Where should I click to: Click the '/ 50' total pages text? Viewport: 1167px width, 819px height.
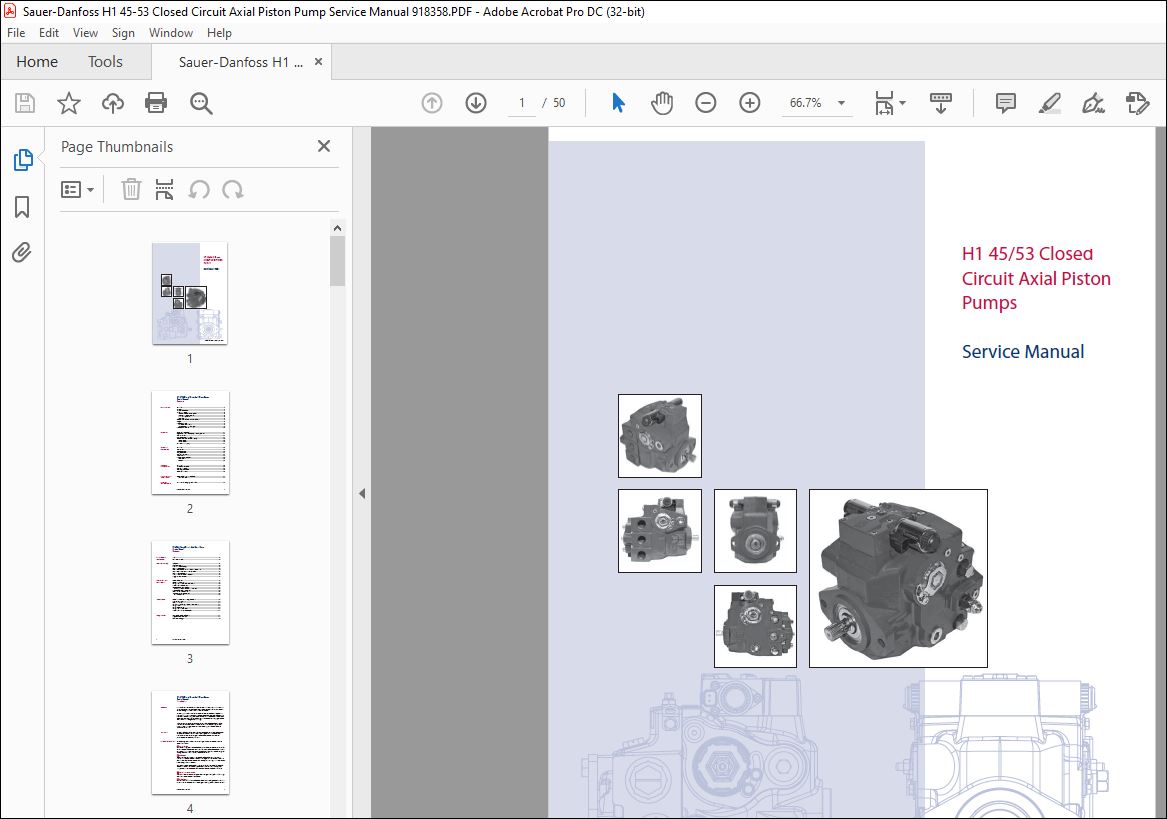554,103
